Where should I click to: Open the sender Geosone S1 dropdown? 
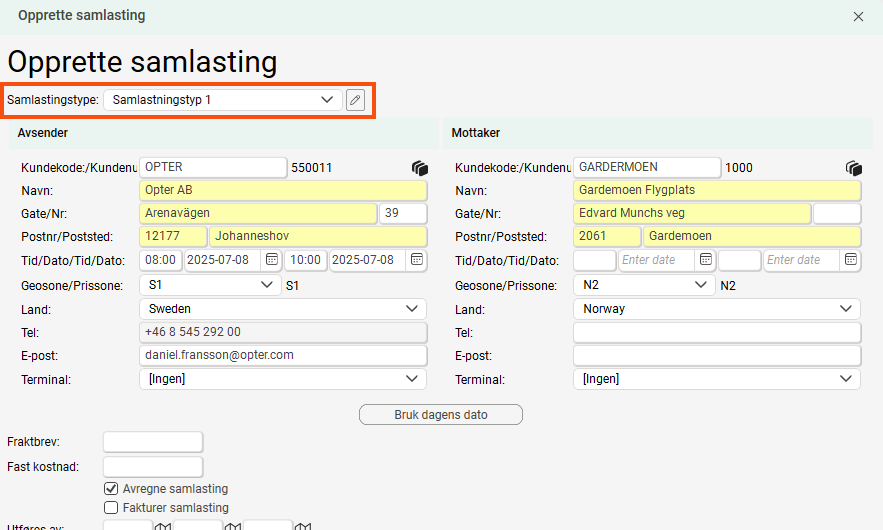coord(267,285)
